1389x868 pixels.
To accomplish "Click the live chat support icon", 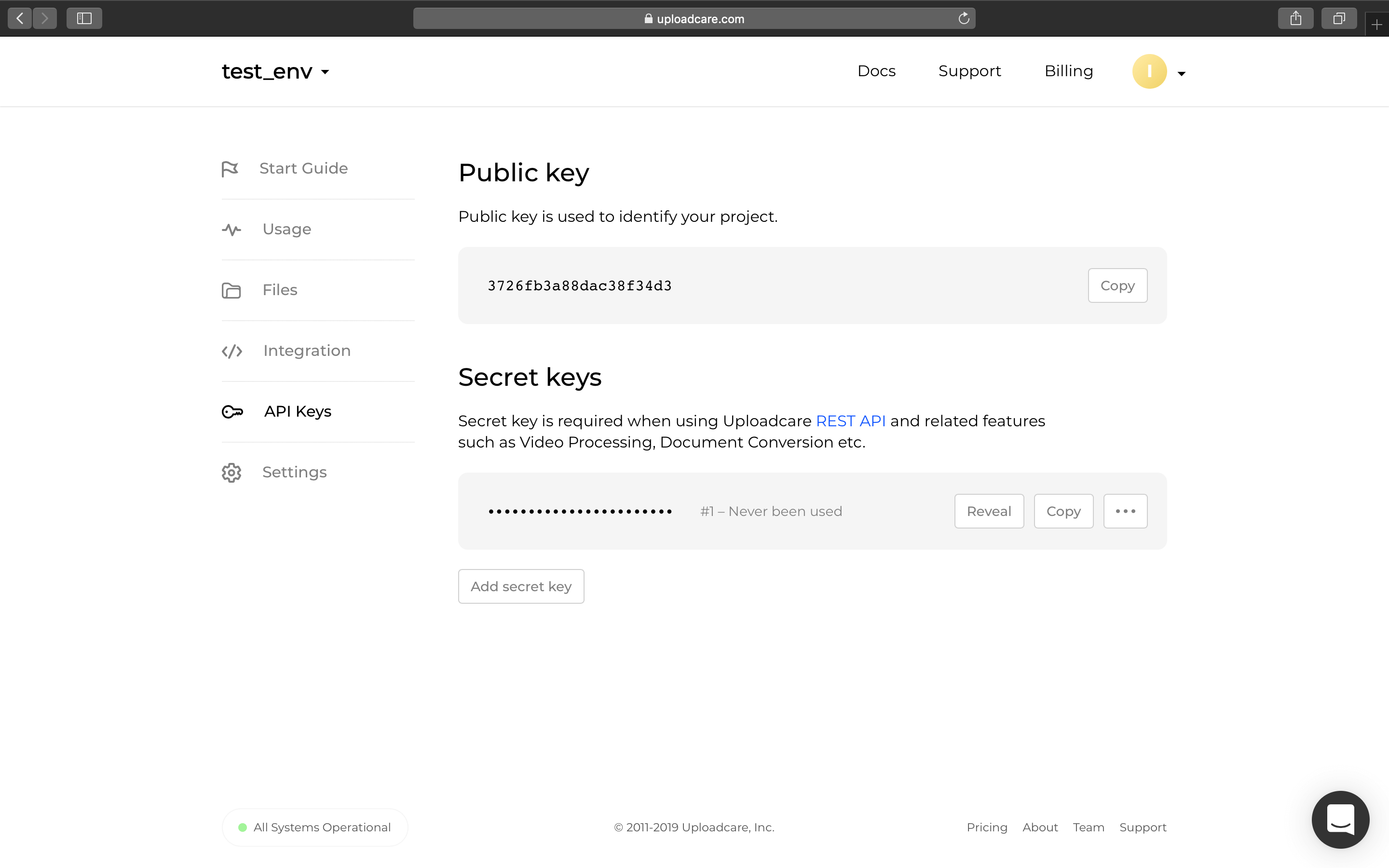I will (x=1341, y=820).
